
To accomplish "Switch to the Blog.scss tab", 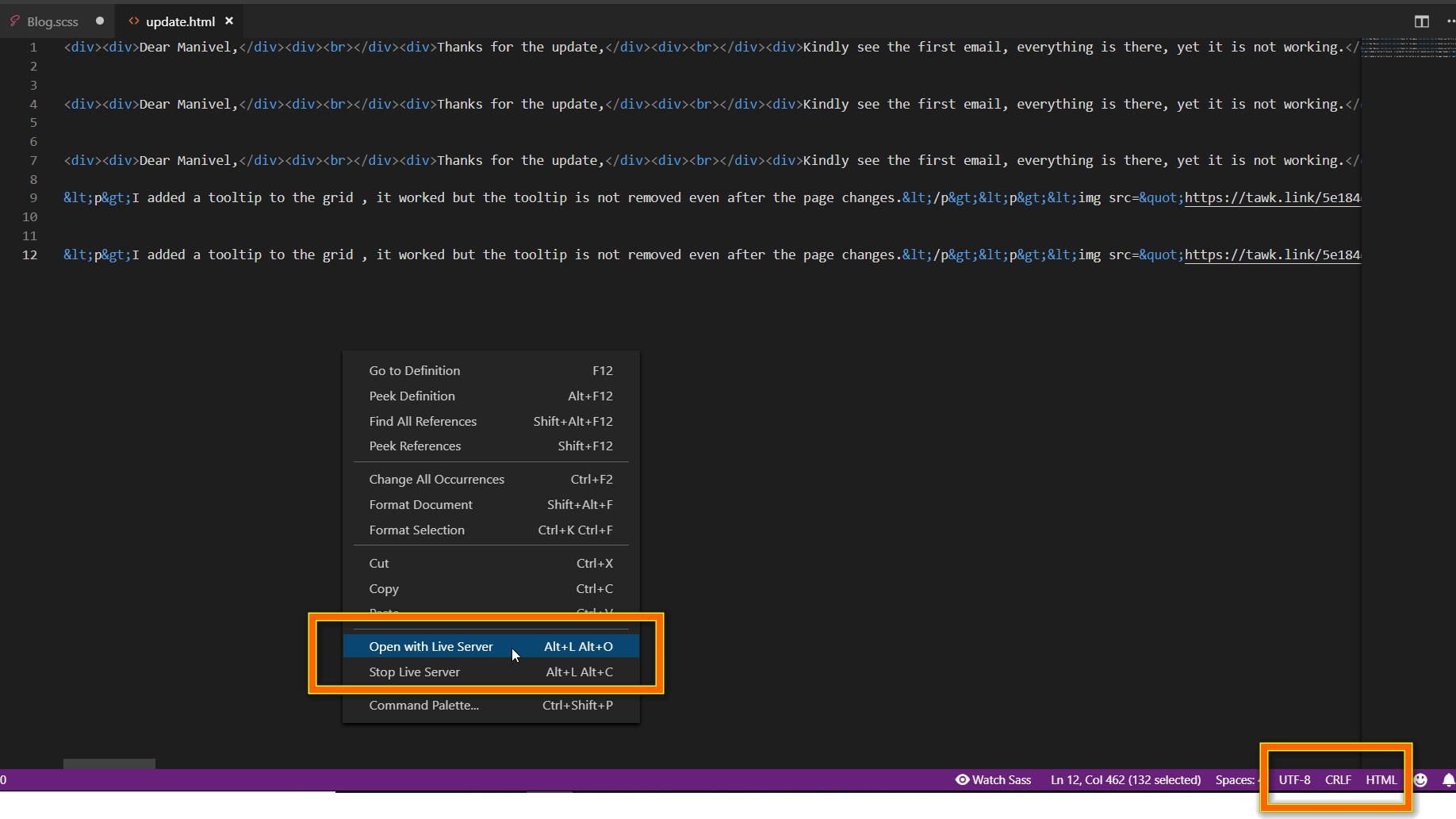I will coord(52,21).
